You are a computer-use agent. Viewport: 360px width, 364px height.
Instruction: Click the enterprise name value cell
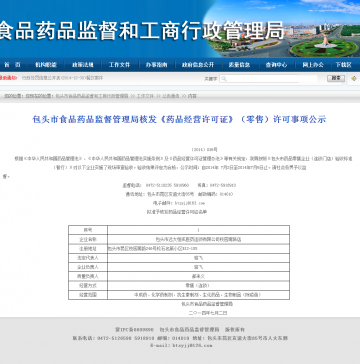[198, 239]
